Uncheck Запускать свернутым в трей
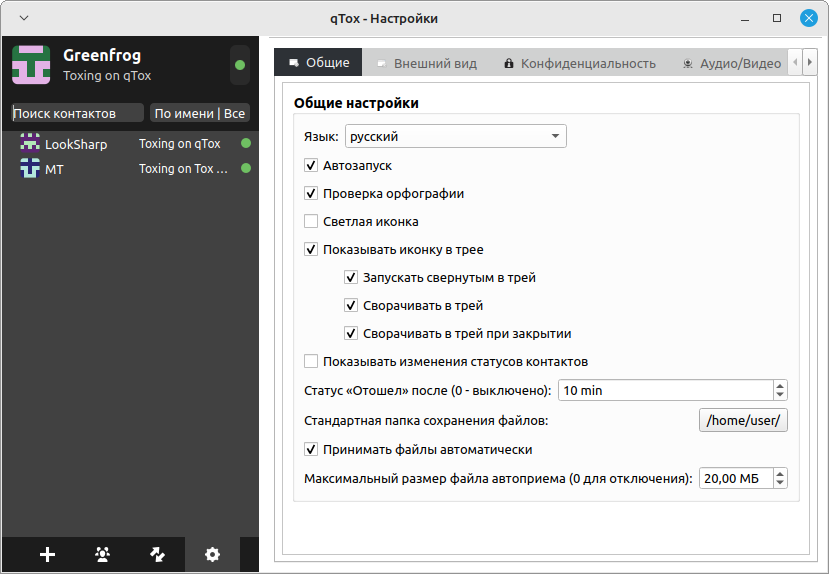 [351, 277]
